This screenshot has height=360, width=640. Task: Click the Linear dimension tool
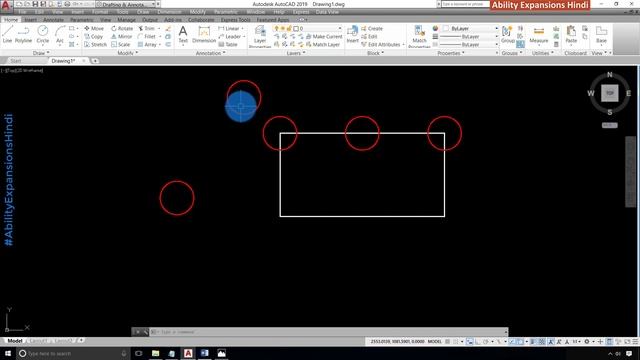click(x=229, y=29)
